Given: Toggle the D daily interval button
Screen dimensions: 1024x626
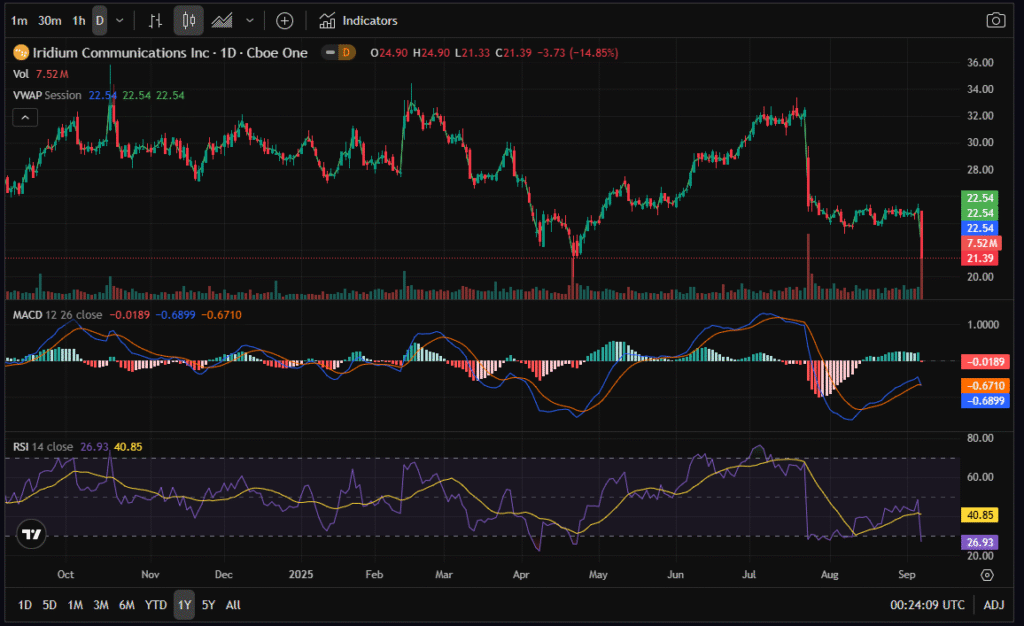Looking at the screenshot, I should pyautogui.click(x=99, y=20).
